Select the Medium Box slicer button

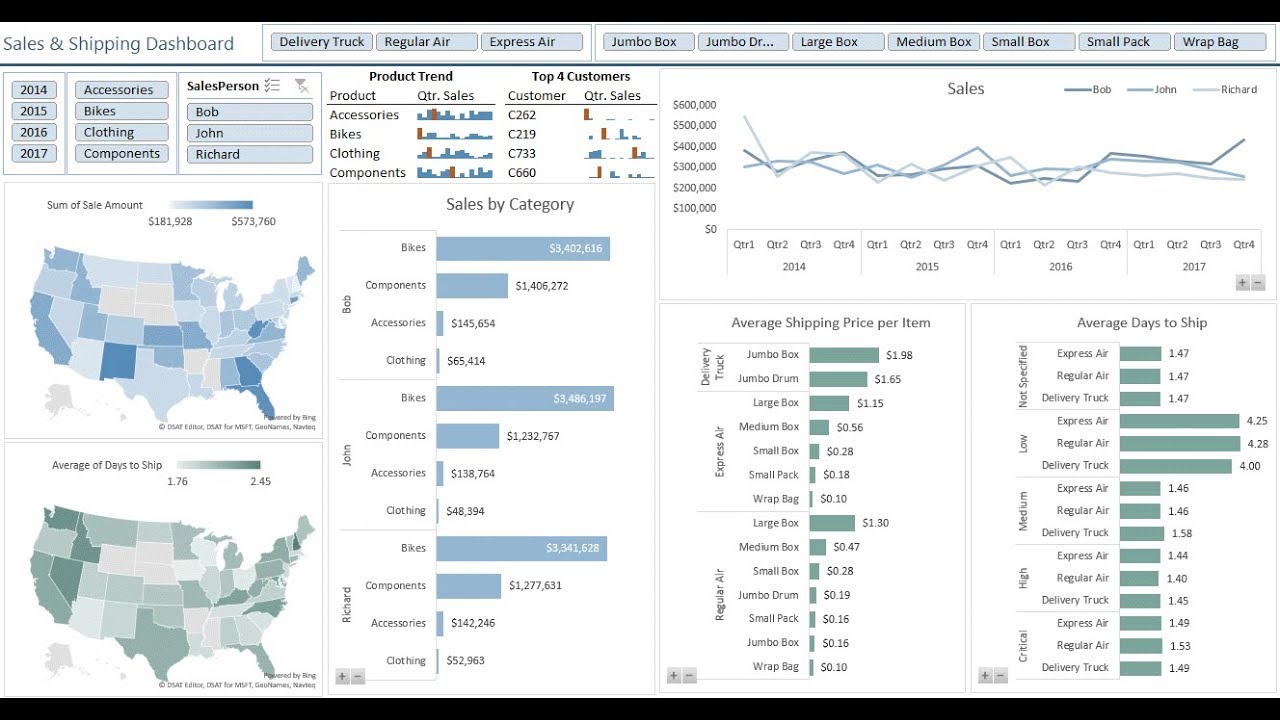click(933, 41)
